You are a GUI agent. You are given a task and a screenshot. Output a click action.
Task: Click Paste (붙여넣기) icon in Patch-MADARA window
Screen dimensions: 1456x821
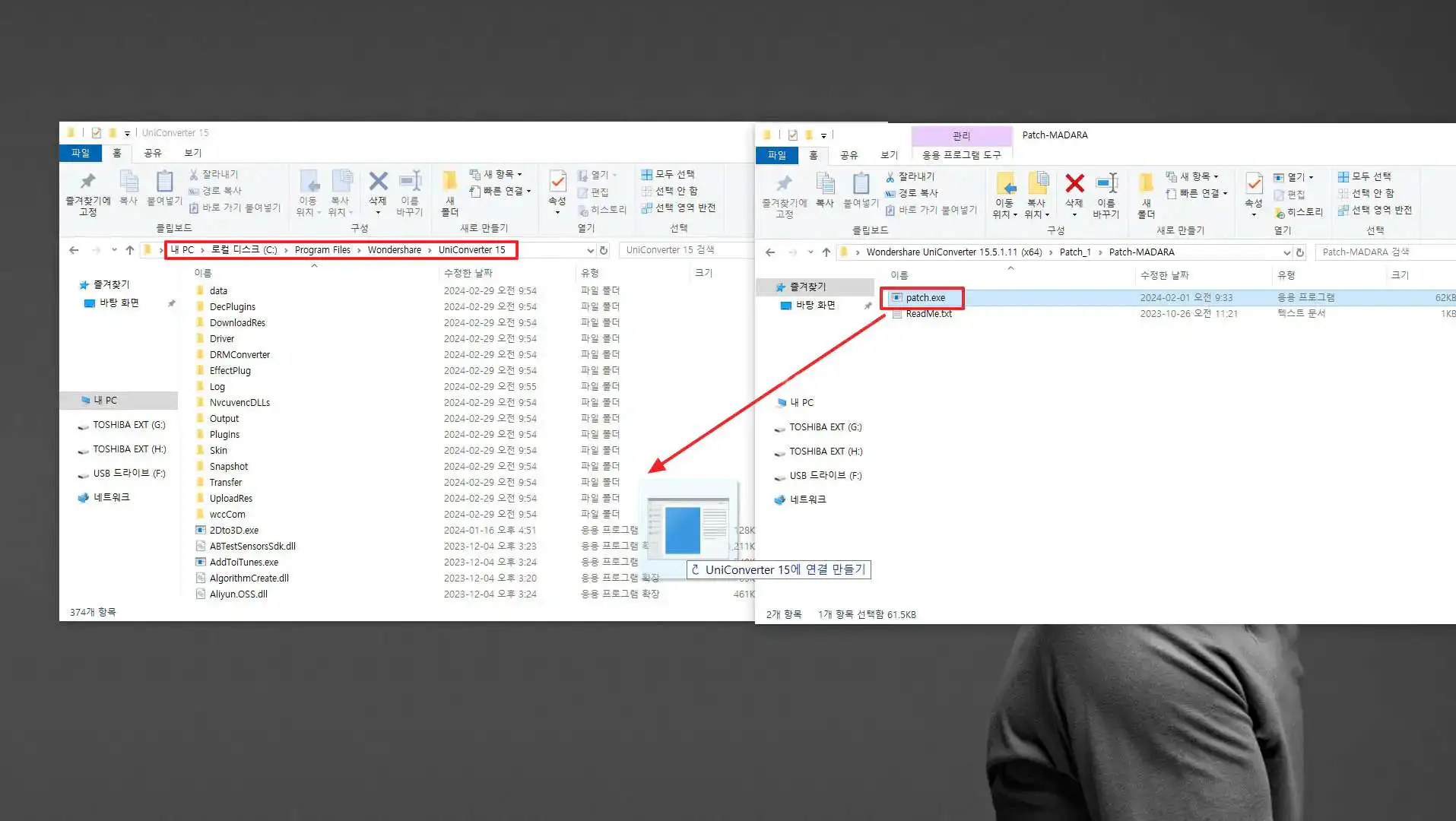[861, 184]
